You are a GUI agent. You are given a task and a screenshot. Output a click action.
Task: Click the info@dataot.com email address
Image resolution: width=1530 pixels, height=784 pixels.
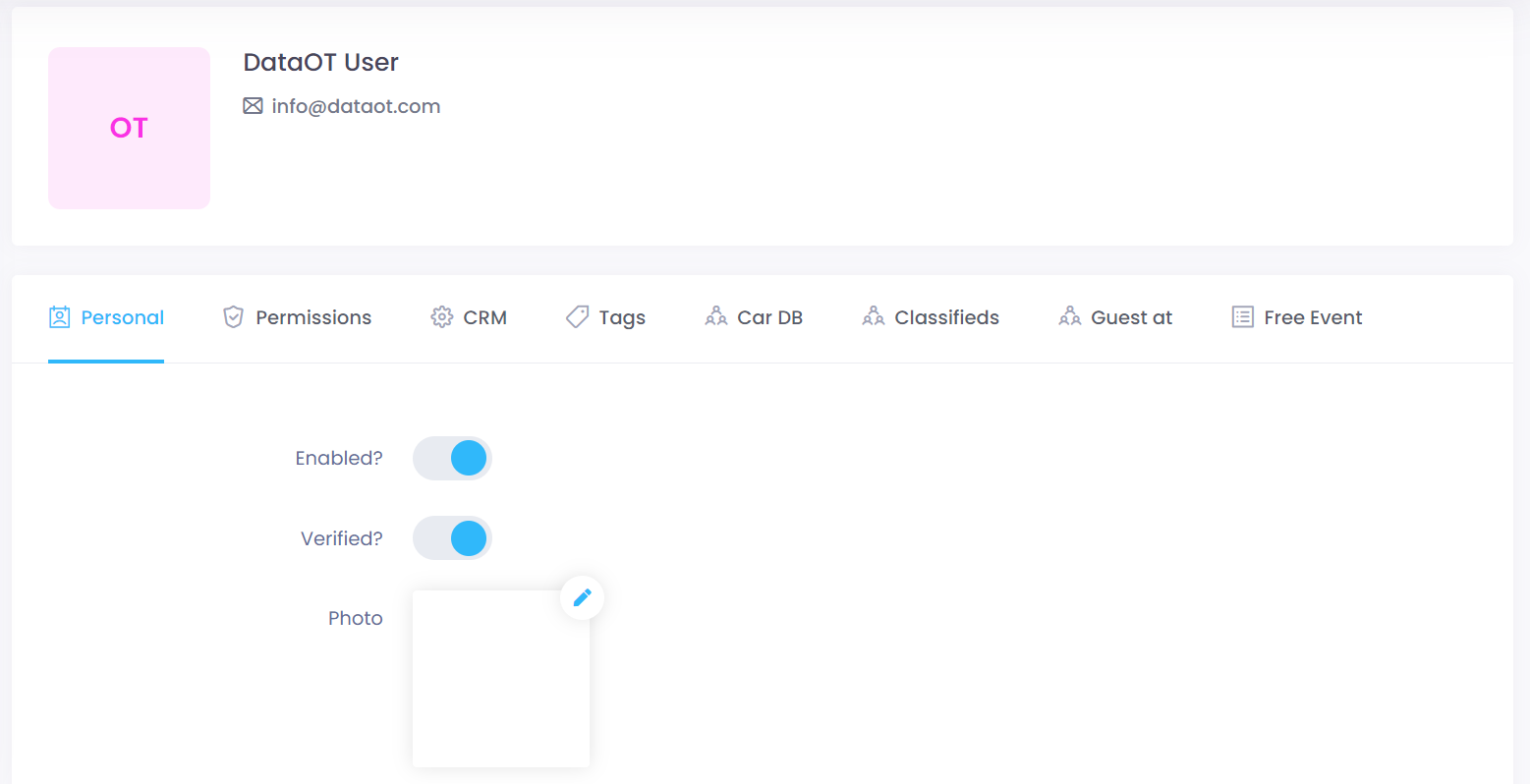[356, 106]
